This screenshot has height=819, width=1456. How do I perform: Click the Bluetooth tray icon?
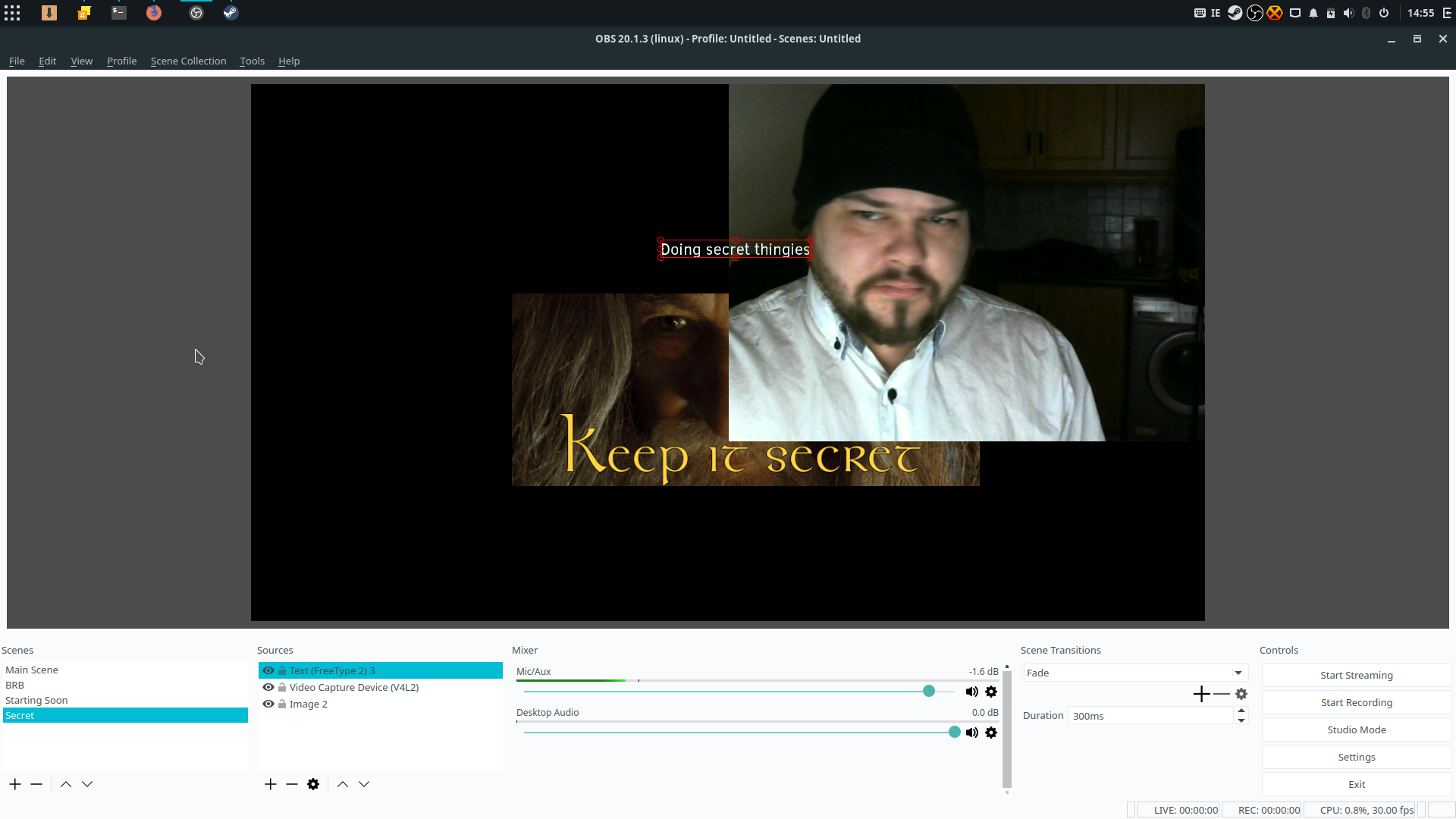tap(1366, 13)
